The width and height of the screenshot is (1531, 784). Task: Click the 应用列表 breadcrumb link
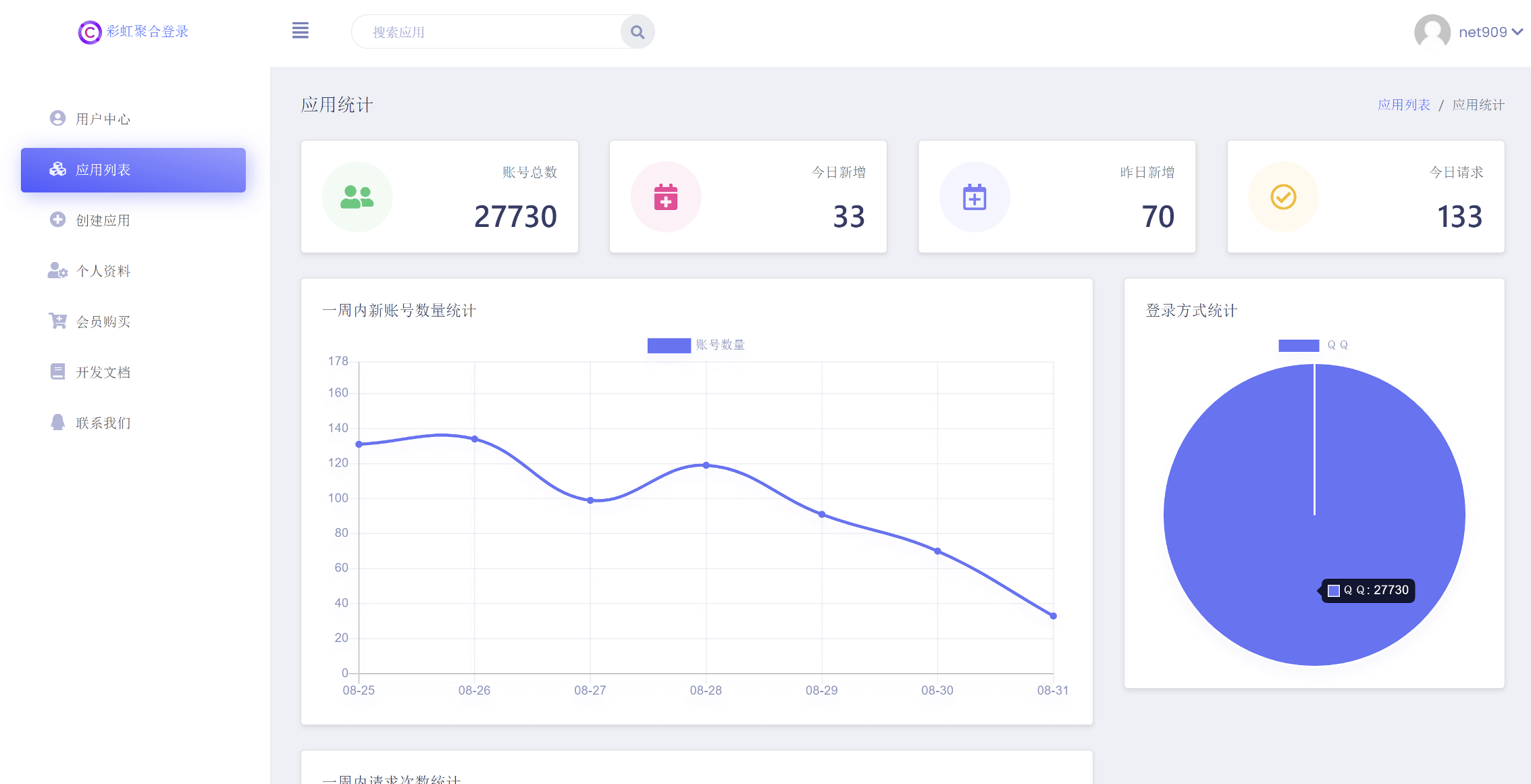click(1403, 105)
